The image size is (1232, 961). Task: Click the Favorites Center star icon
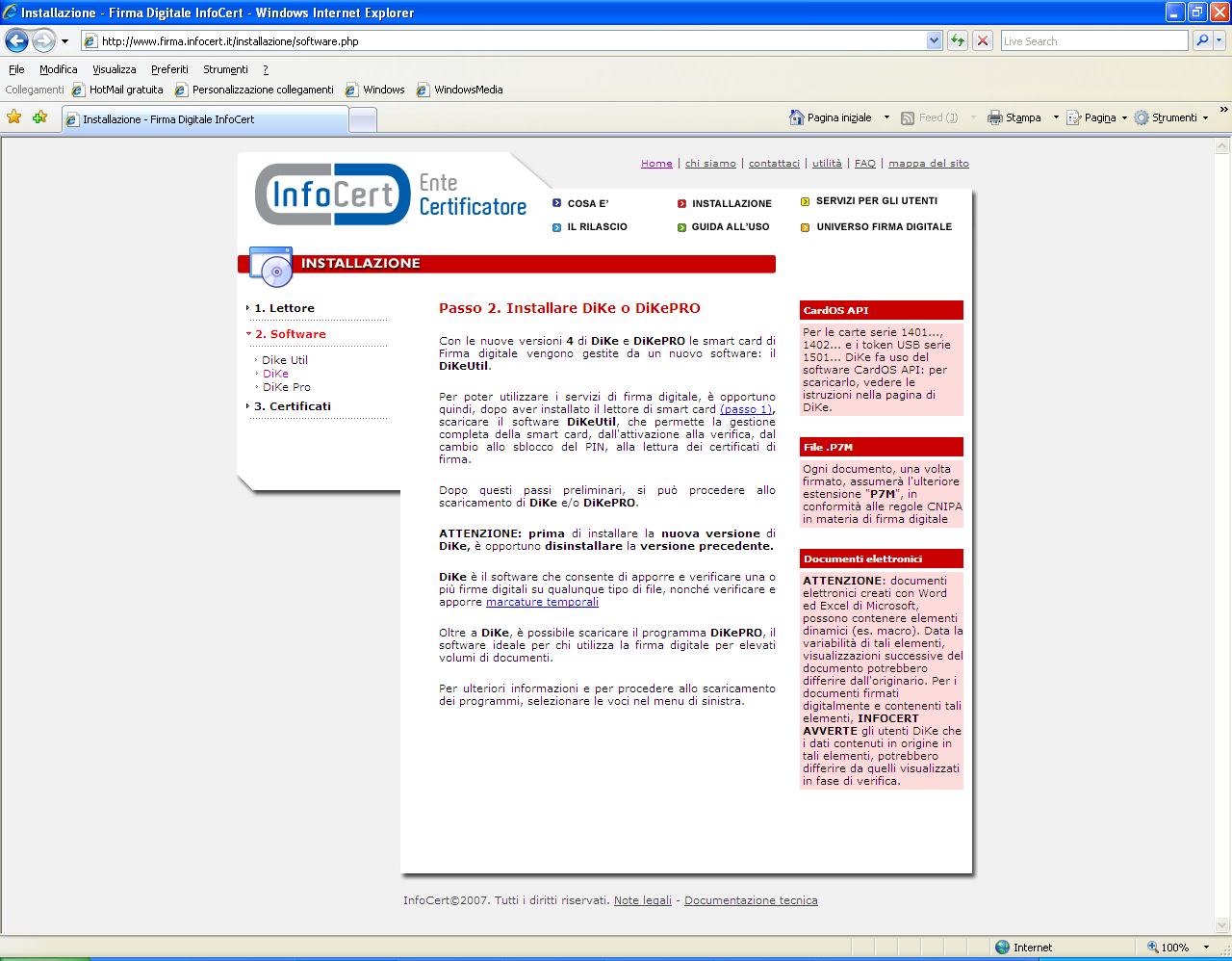[14, 117]
